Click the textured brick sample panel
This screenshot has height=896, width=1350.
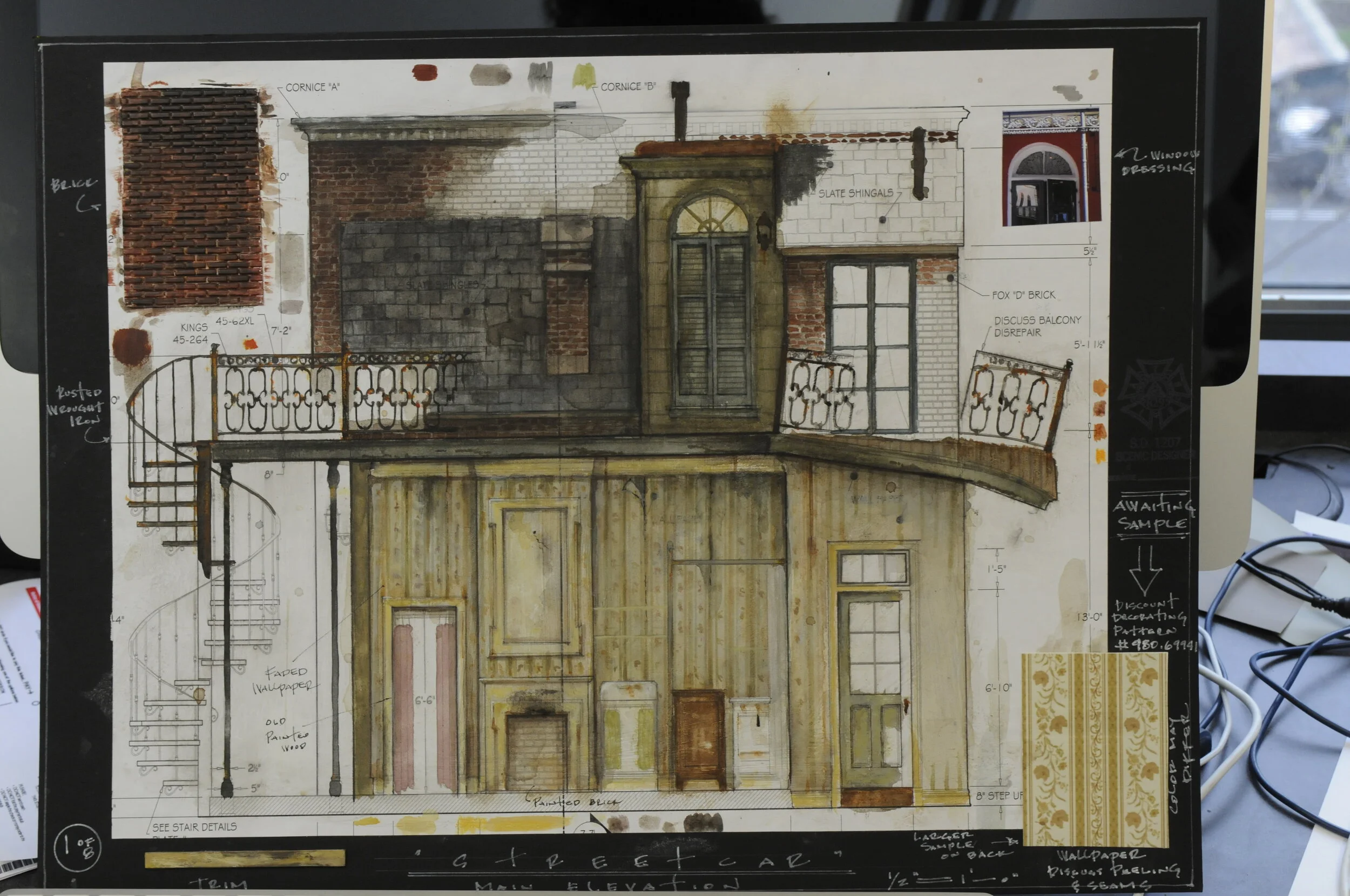pyautogui.click(x=192, y=197)
